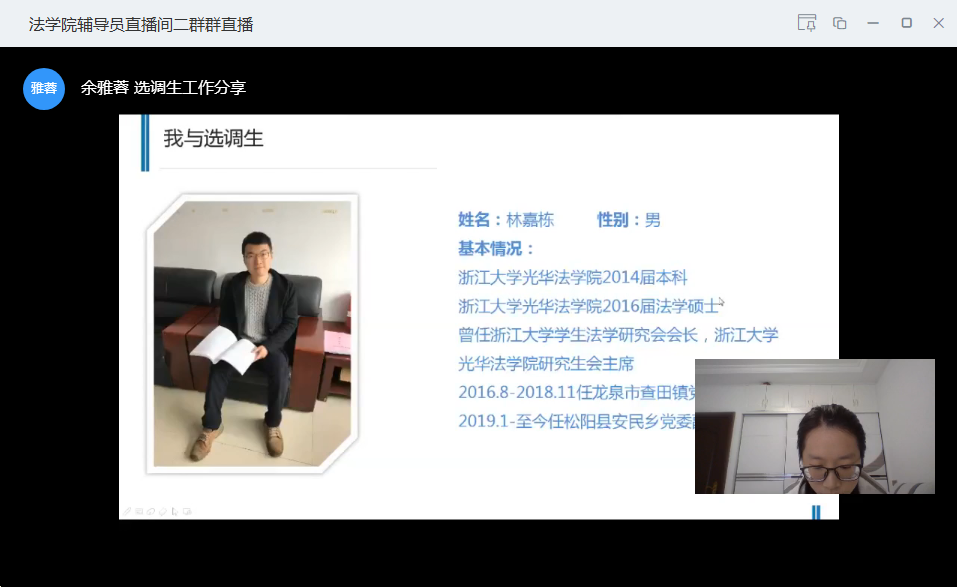Click the presenter webcam video overlay

(814, 426)
